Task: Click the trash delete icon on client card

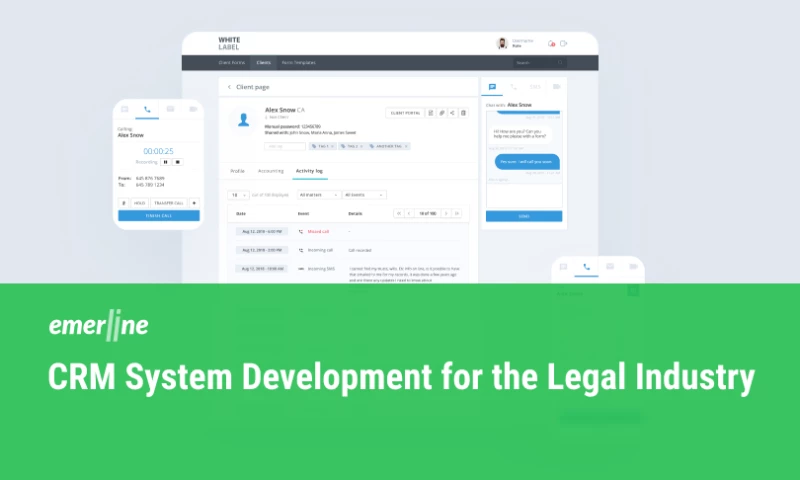Action: click(x=463, y=113)
